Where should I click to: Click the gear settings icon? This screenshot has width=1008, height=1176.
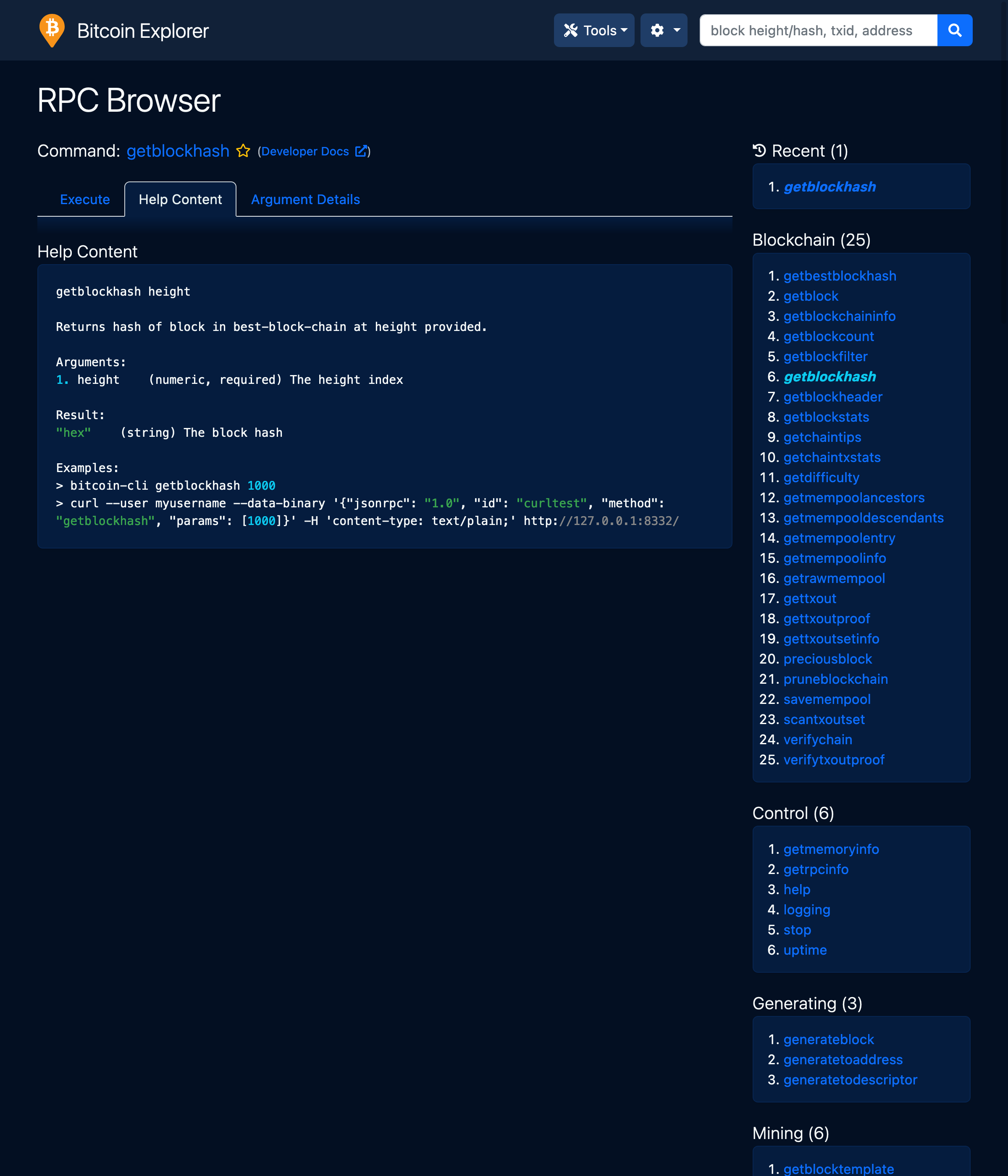(657, 30)
